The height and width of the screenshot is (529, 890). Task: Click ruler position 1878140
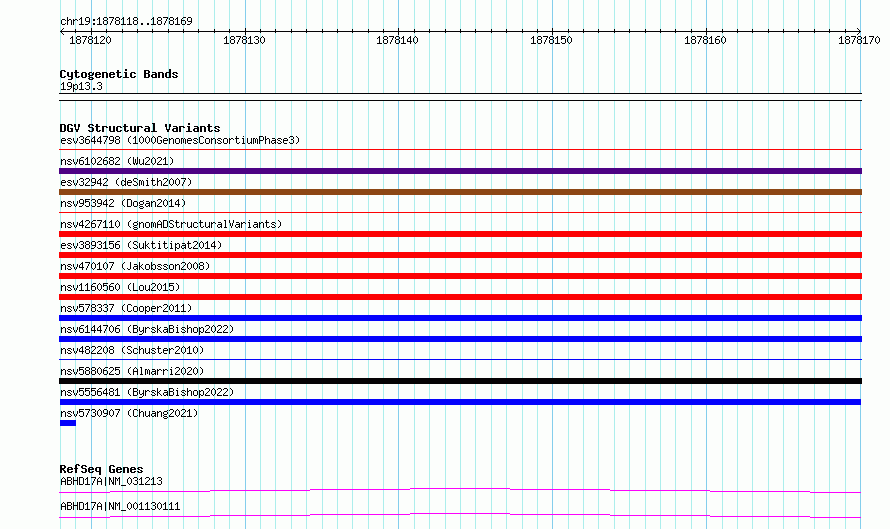click(397, 40)
